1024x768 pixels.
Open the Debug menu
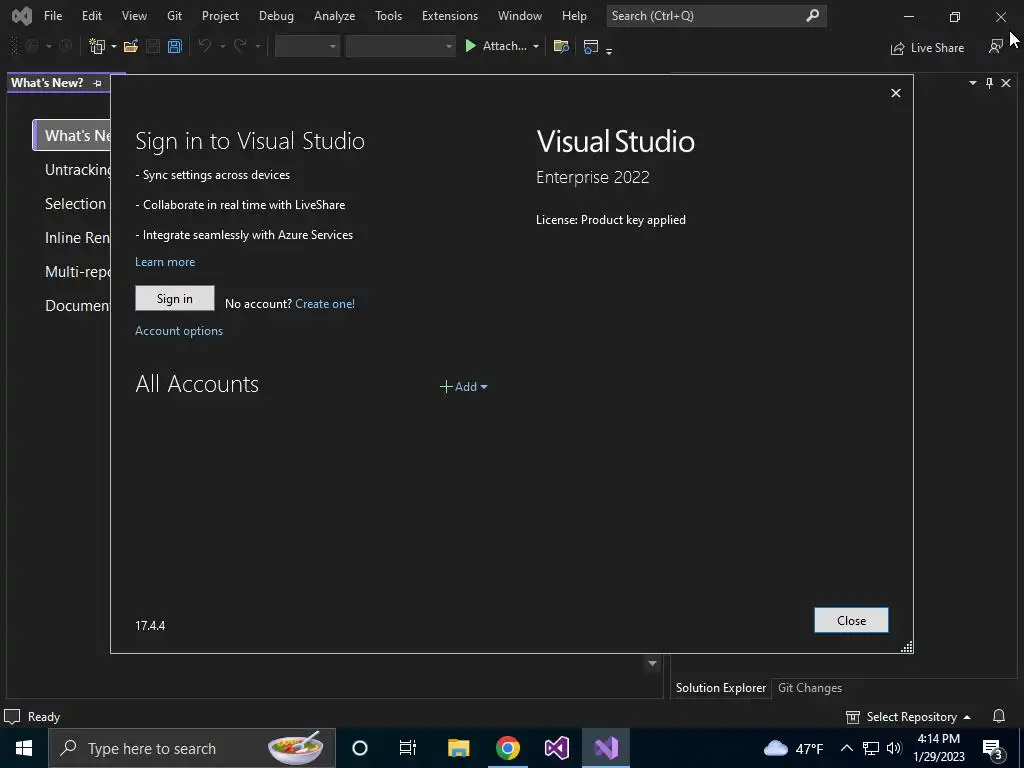[276, 16]
